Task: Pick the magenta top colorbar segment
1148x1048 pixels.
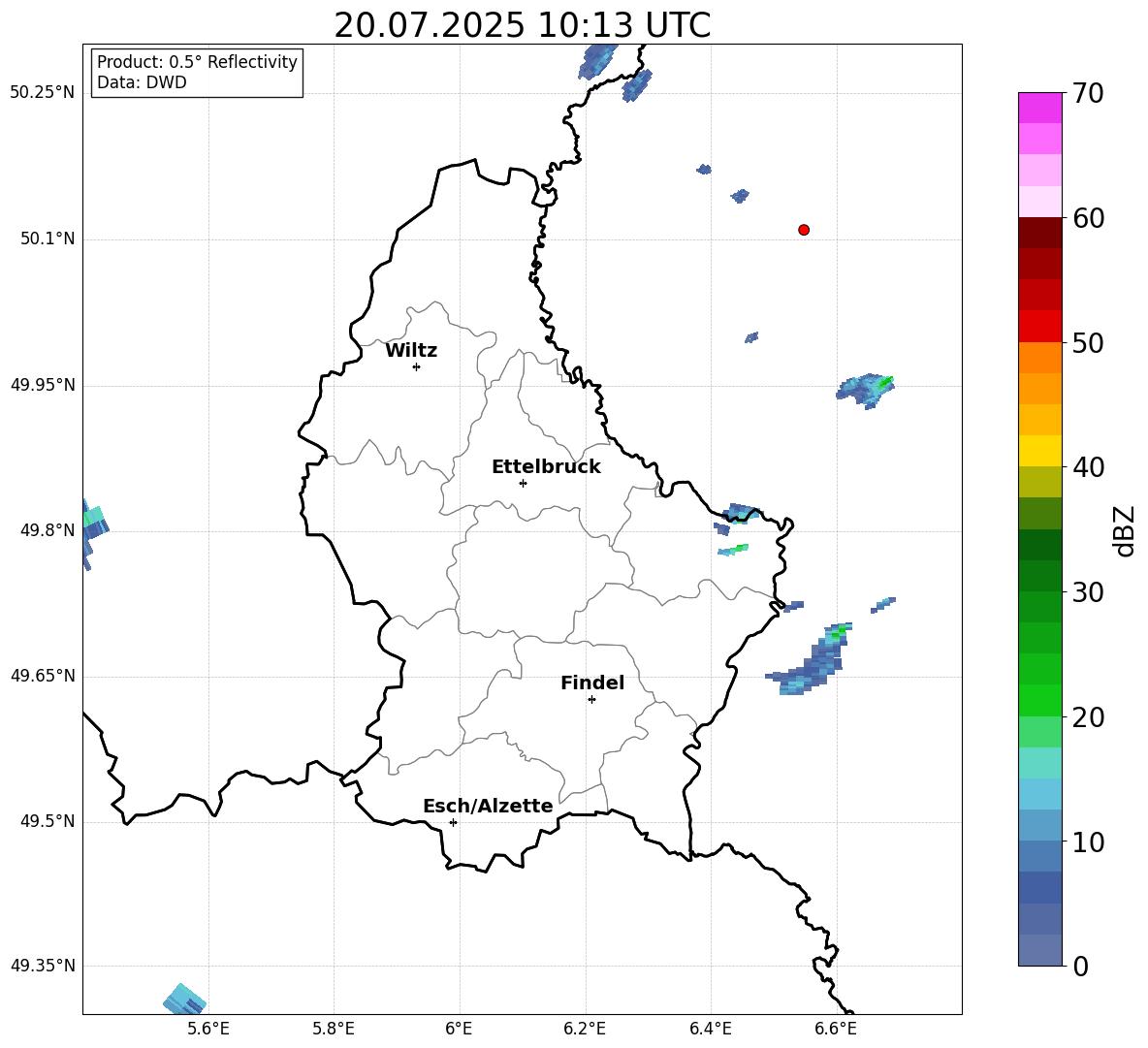Action: pyautogui.click(x=1039, y=108)
